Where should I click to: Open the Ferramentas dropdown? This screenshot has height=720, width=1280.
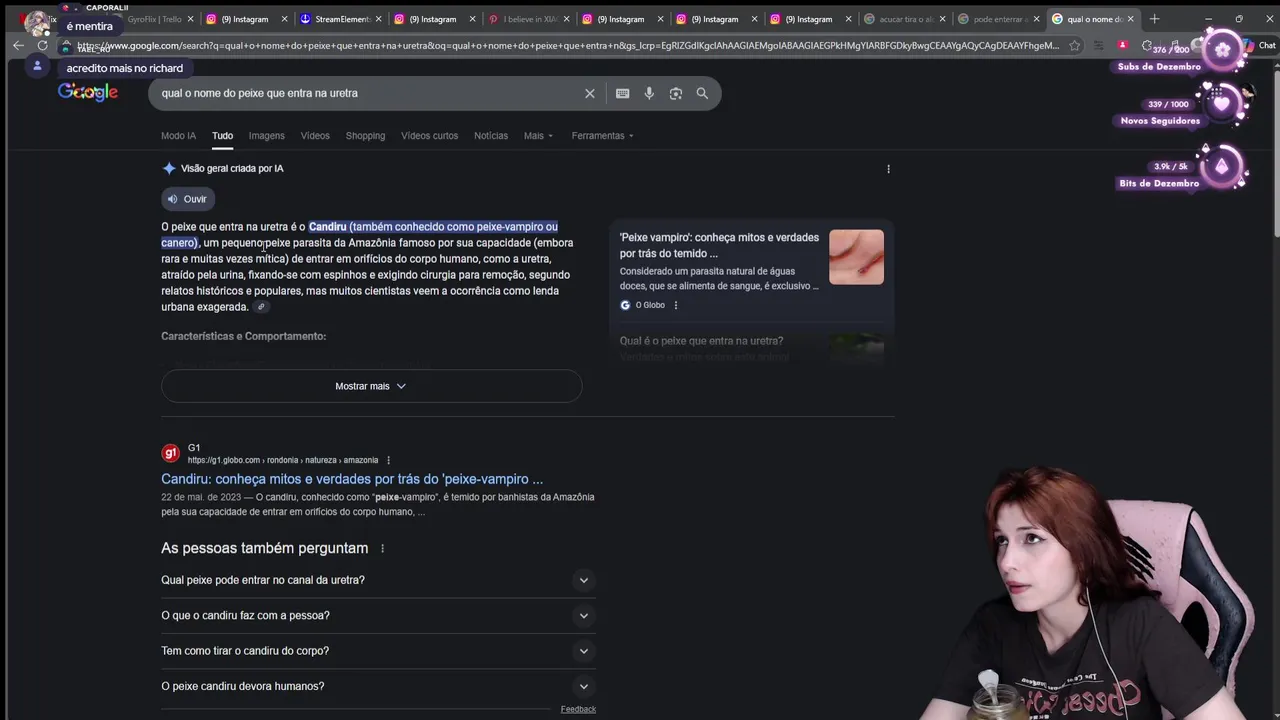(603, 136)
